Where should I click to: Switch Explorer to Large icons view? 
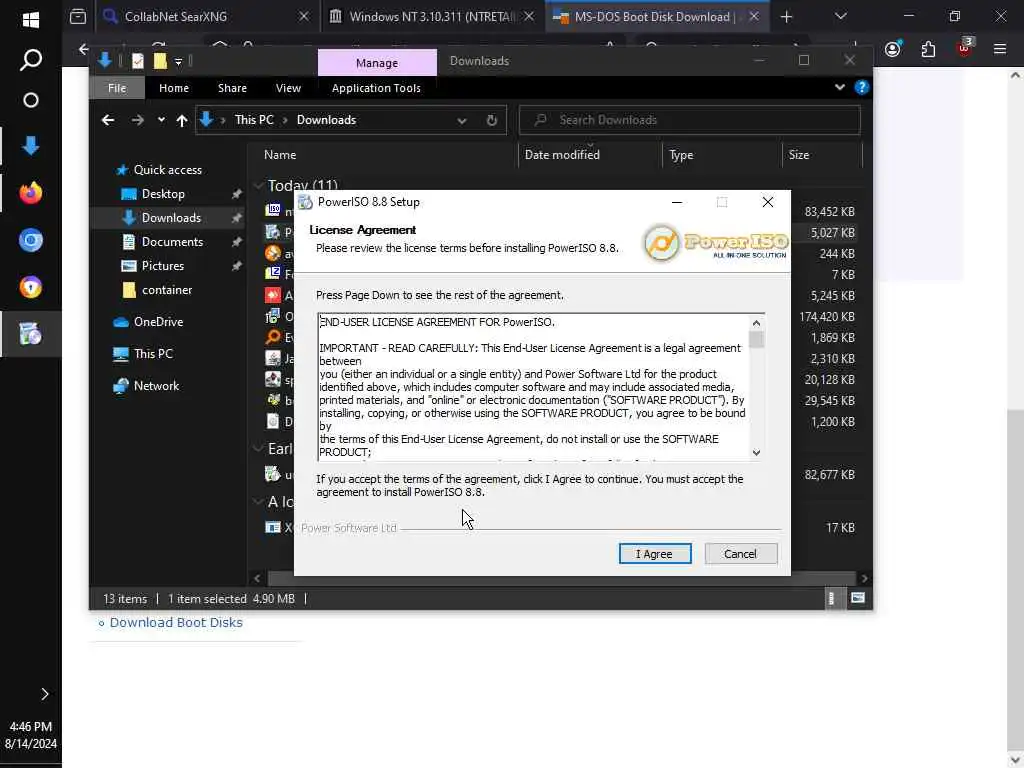pyautogui.click(x=857, y=598)
